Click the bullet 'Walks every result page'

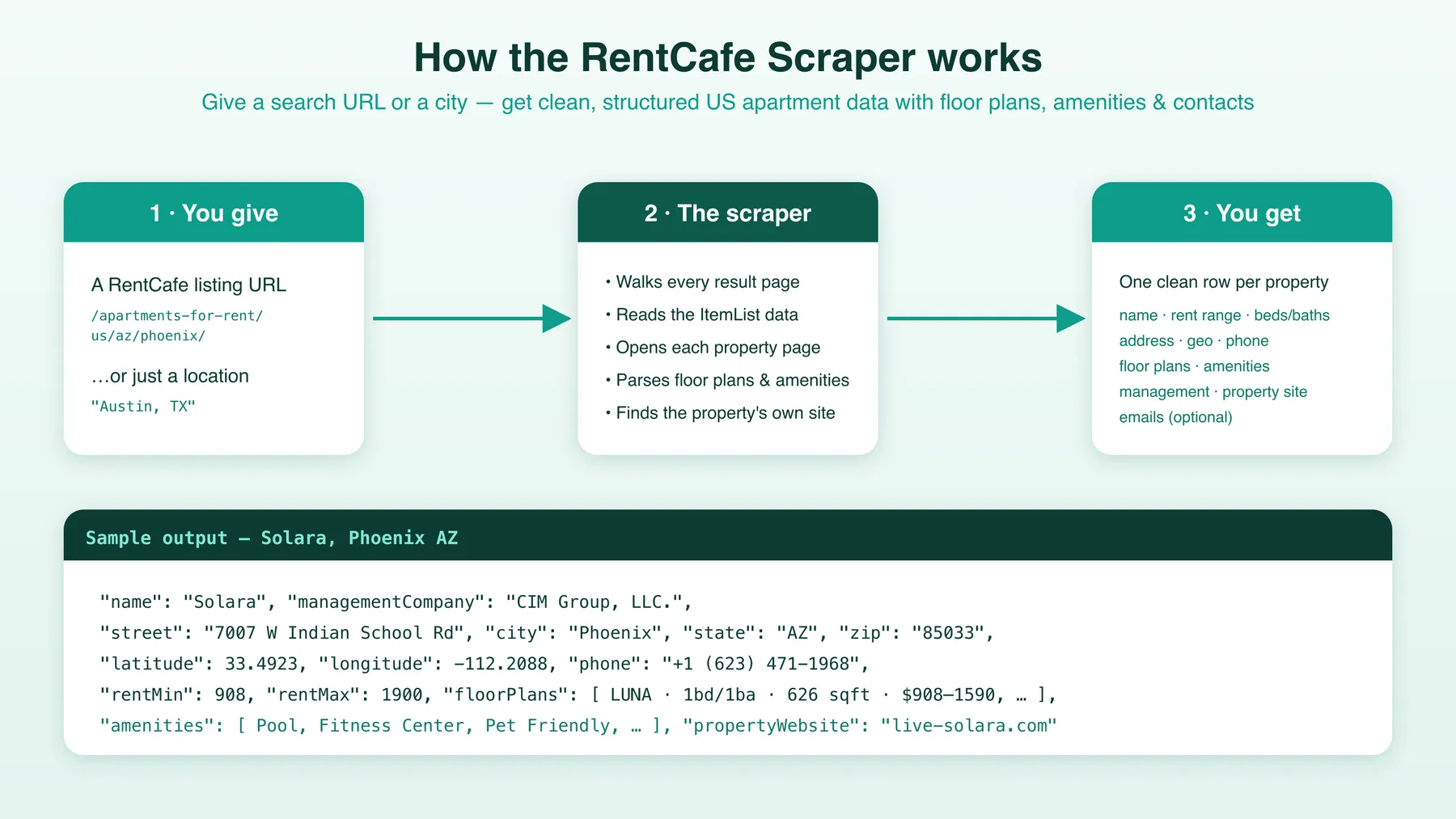[702, 282]
